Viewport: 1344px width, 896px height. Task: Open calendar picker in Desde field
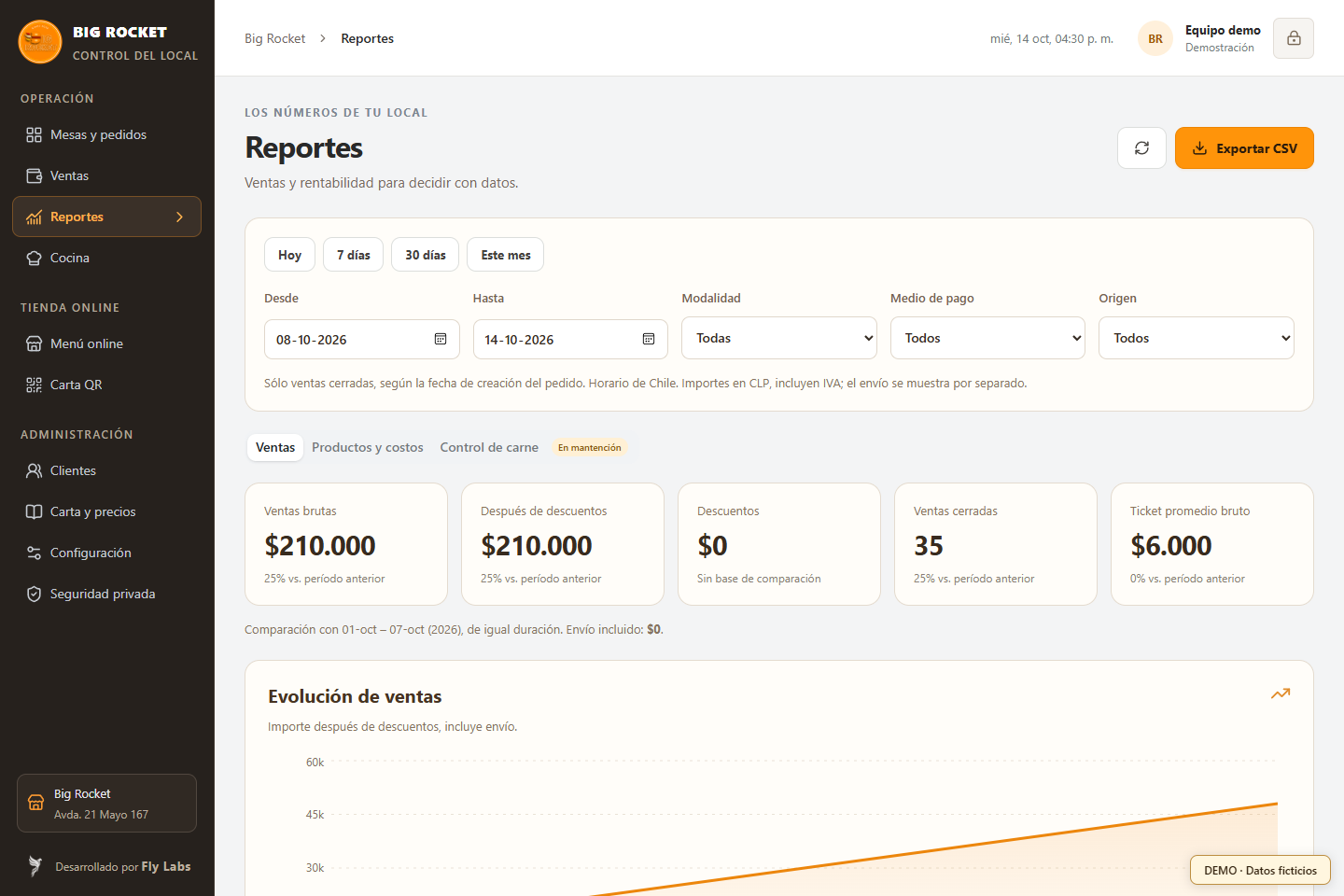point(441,339)
